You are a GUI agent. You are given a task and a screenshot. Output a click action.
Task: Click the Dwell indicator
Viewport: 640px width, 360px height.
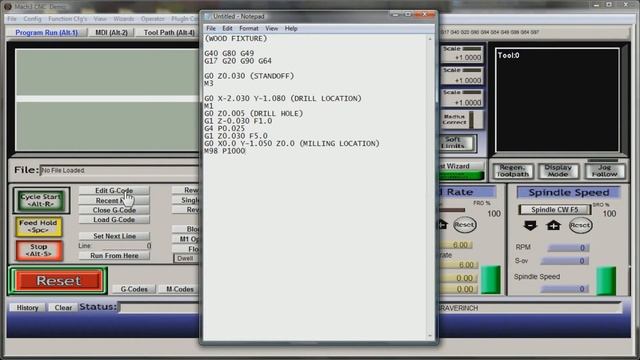pos(186,258)
